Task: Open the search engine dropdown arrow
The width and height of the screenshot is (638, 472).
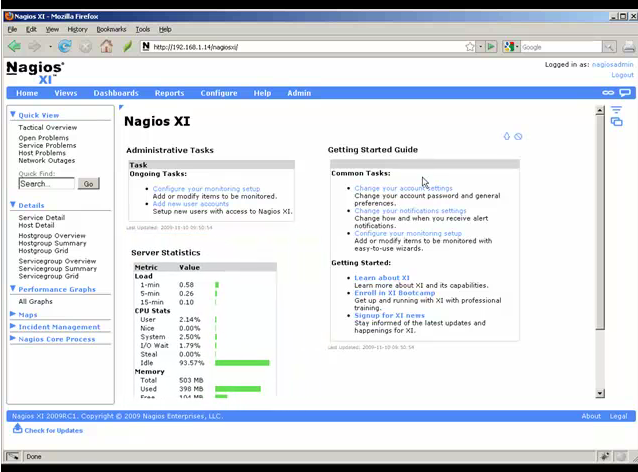Action: (517, 47)
